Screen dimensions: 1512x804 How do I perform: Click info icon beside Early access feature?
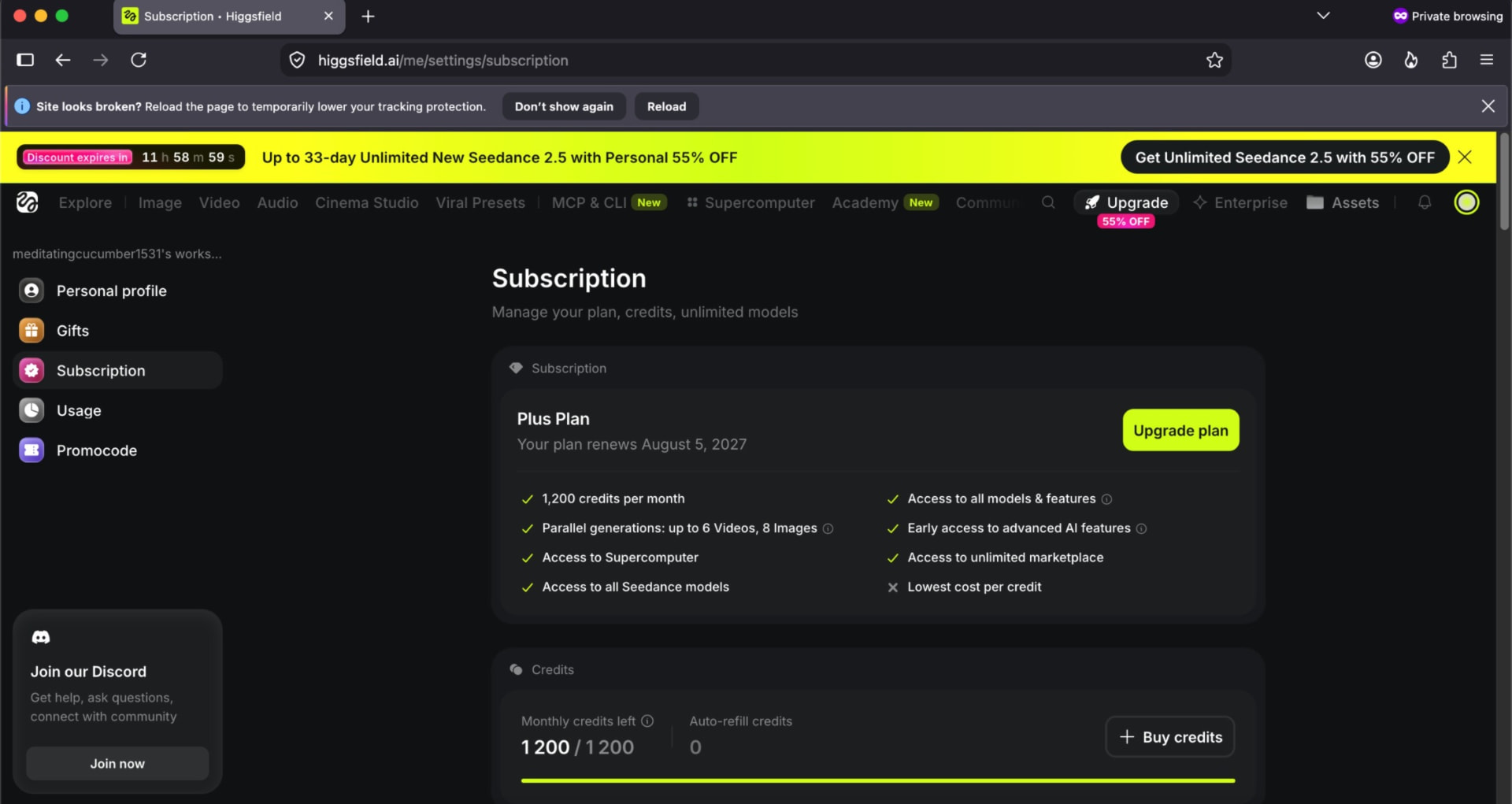pos(1141,528)
